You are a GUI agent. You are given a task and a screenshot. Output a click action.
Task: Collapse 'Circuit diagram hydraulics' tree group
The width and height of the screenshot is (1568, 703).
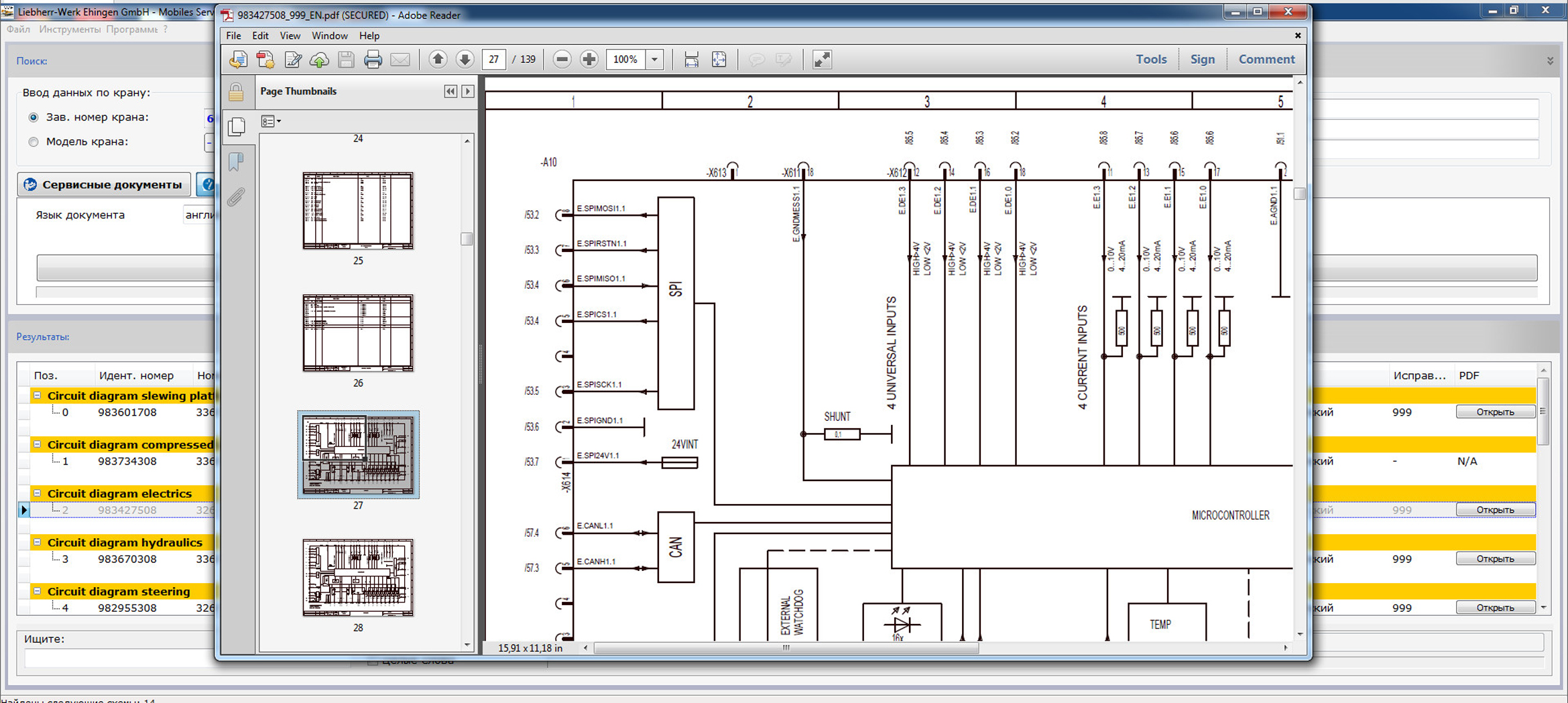38,542
